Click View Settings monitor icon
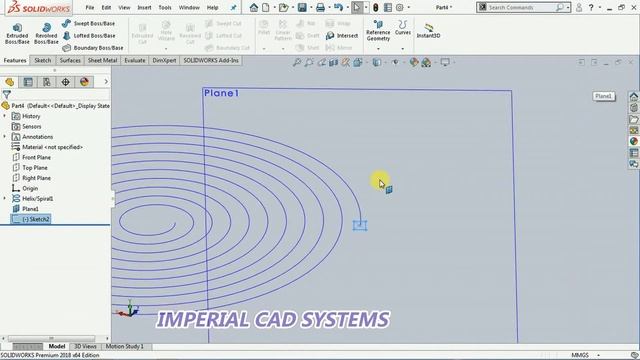 pos(445,62)
